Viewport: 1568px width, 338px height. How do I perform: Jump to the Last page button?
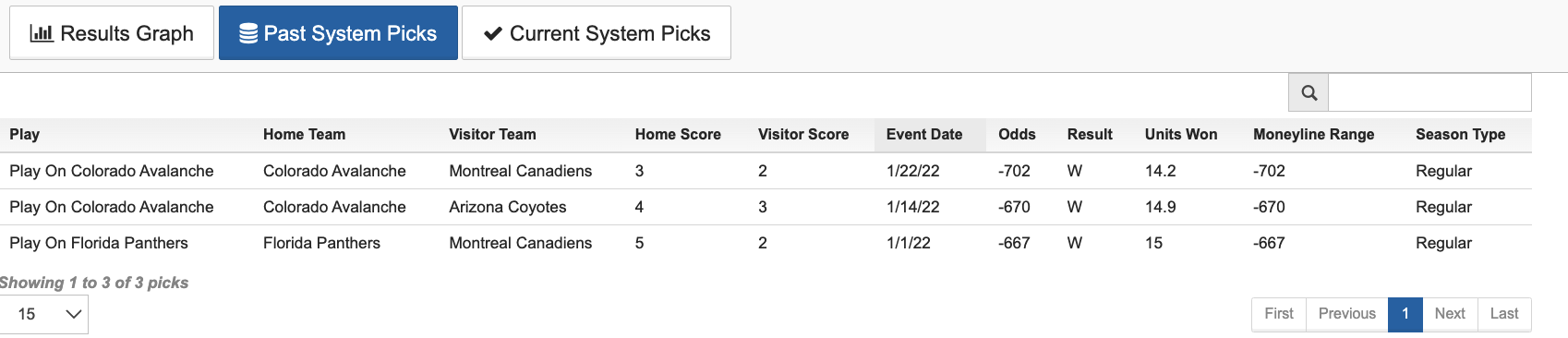point(1504,314)
